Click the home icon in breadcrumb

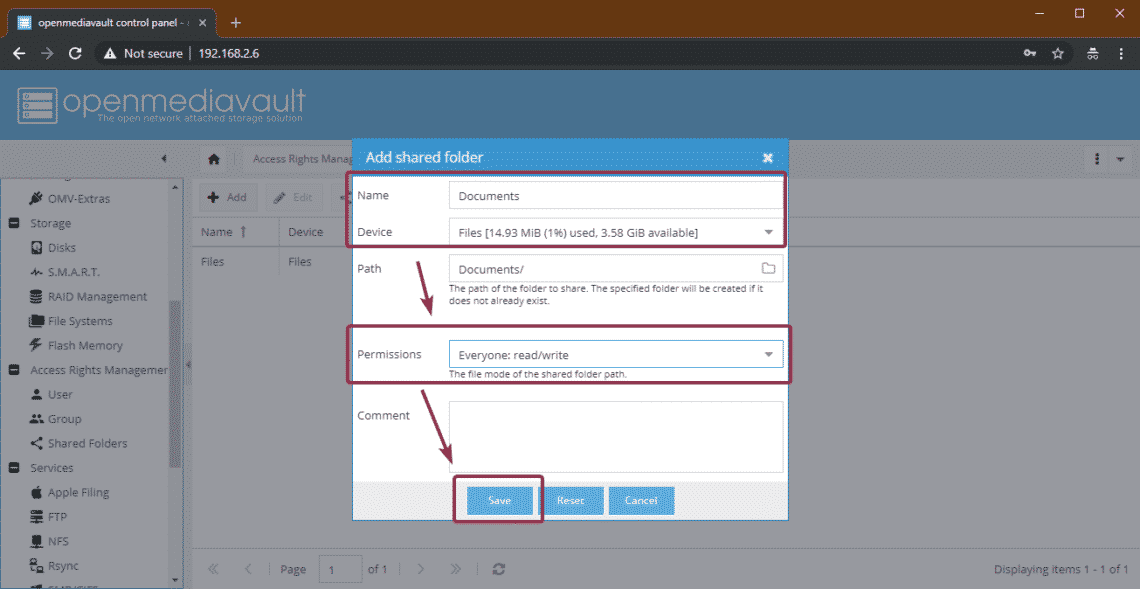point(214,159)
